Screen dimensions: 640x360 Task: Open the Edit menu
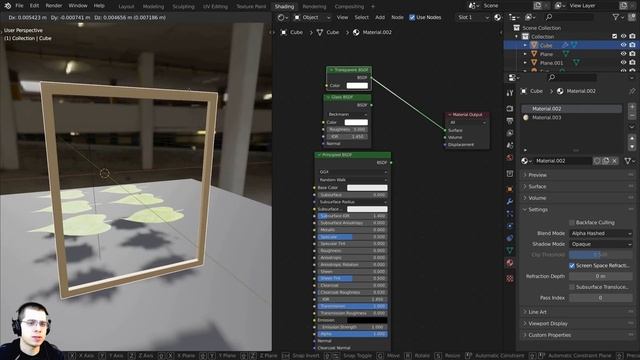[x=34, y=6]
